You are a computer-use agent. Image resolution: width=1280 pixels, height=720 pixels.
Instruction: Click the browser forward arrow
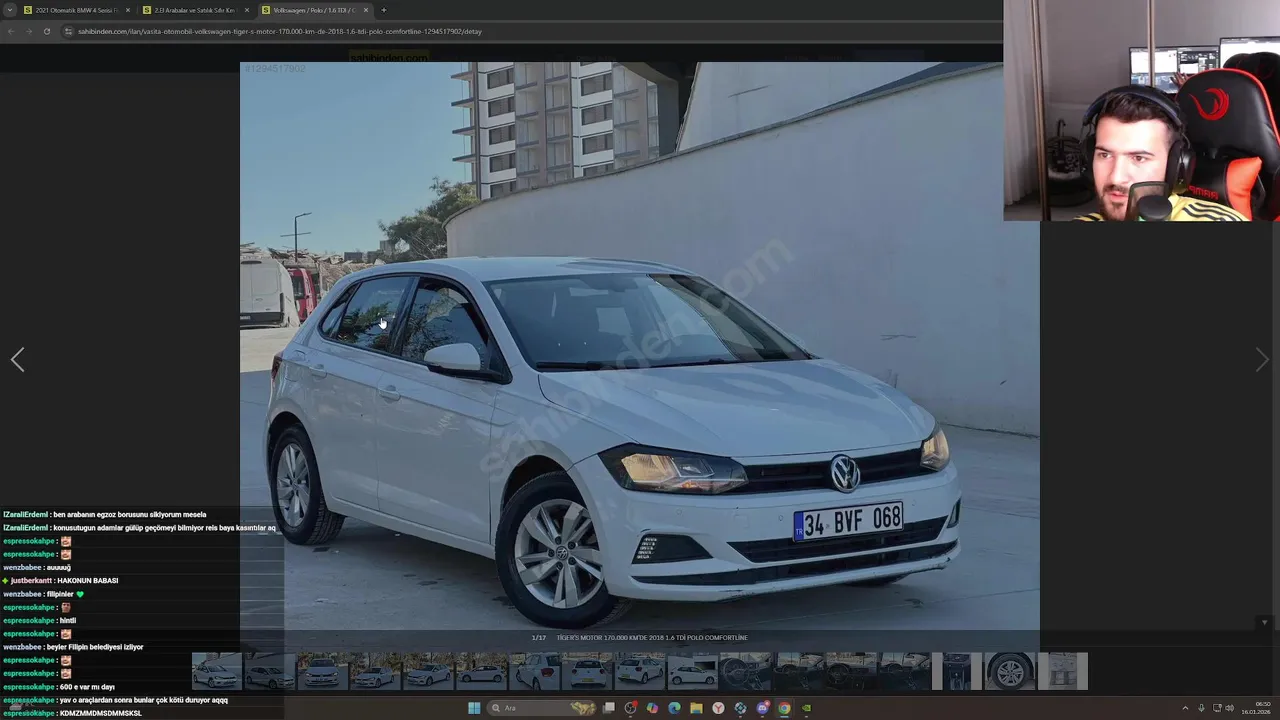point(28,31)
